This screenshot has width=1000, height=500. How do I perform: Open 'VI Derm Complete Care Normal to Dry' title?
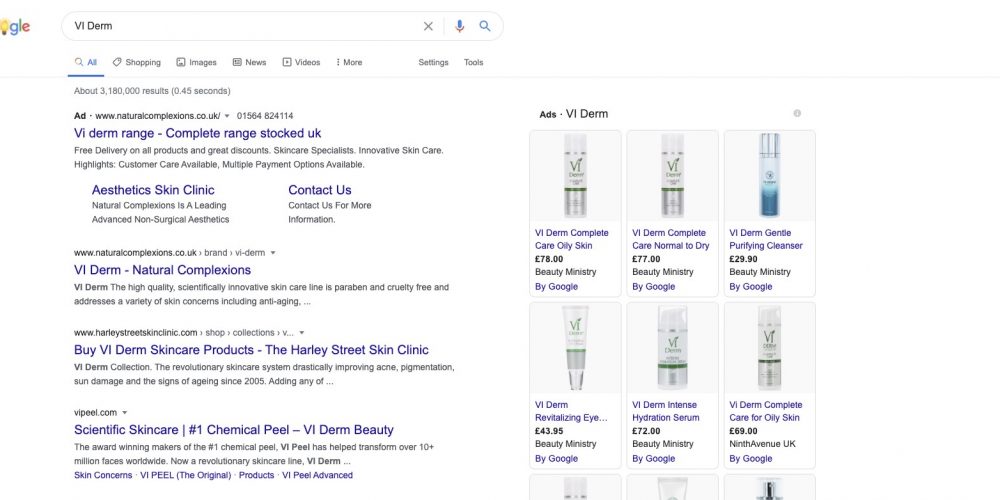pos(671,239)
